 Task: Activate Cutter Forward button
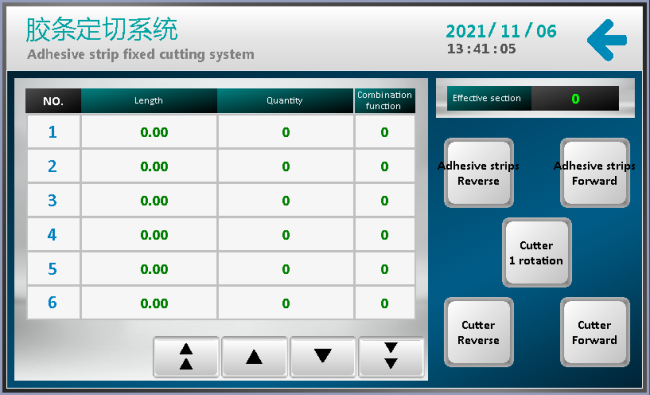[x=595, y=332]
